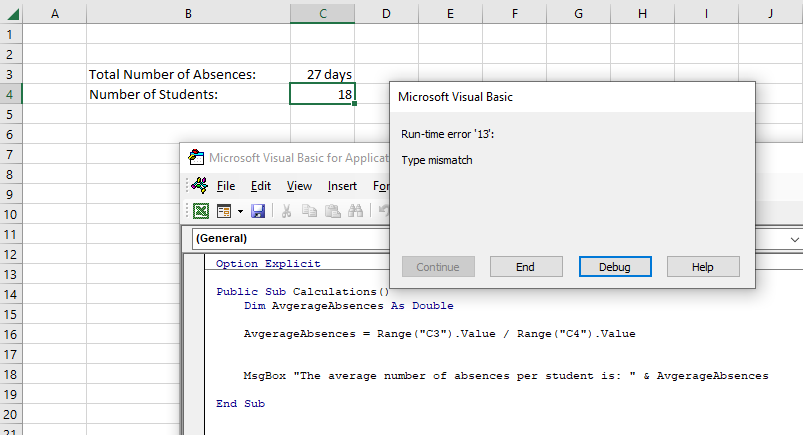The width and height of the screenshot is (803, 435).
Task: Click cell containing '27 days'
Action: (x=323, y=74)
